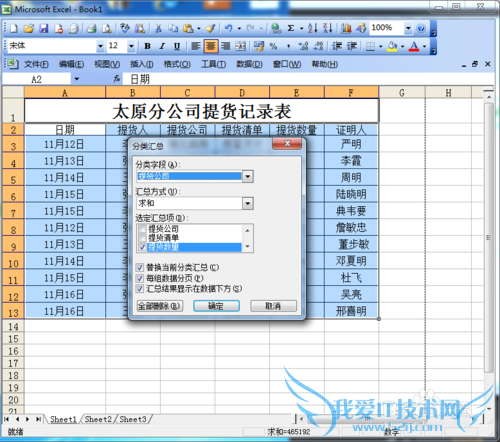The width and height of the screenshot is (500, 442).
Task: Toggle Bold formatting
Action: pos(147,46)
